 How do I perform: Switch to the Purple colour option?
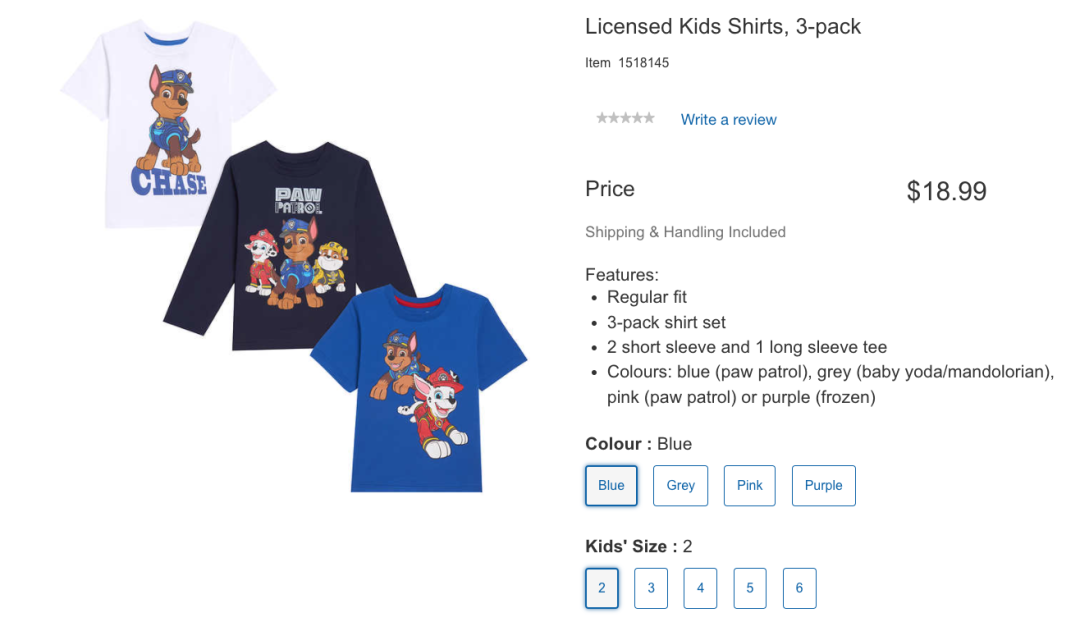point(823,485)
